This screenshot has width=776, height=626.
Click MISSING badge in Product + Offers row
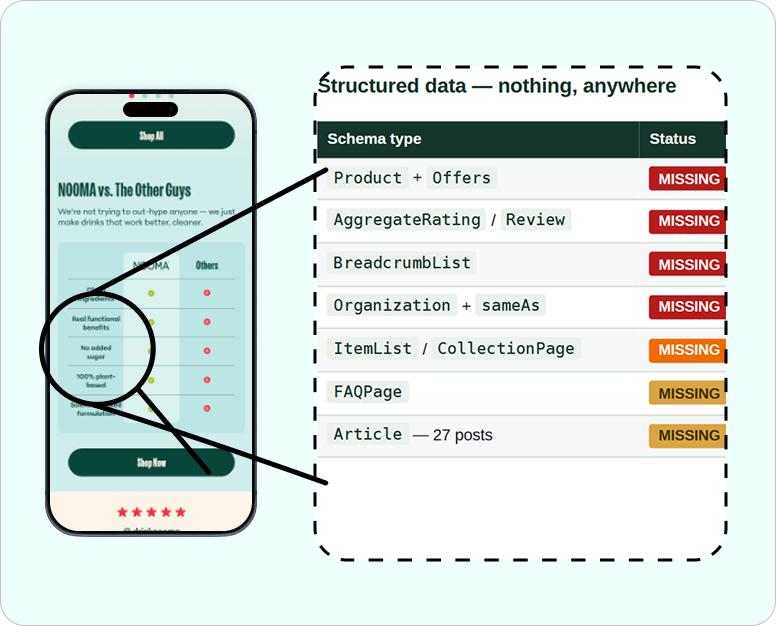point(687,179)
